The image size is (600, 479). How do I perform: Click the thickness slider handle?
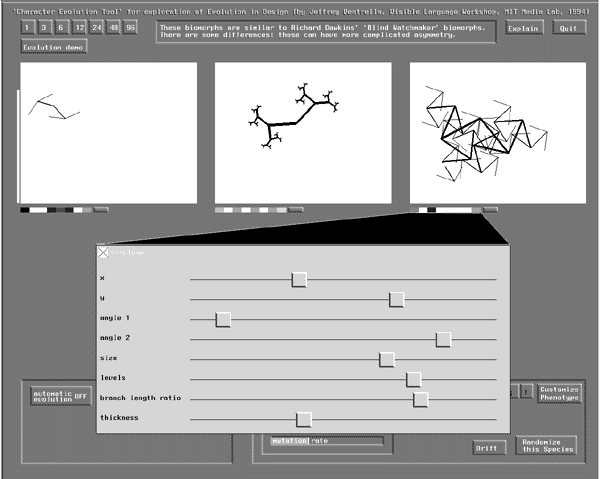click(304, 419)
